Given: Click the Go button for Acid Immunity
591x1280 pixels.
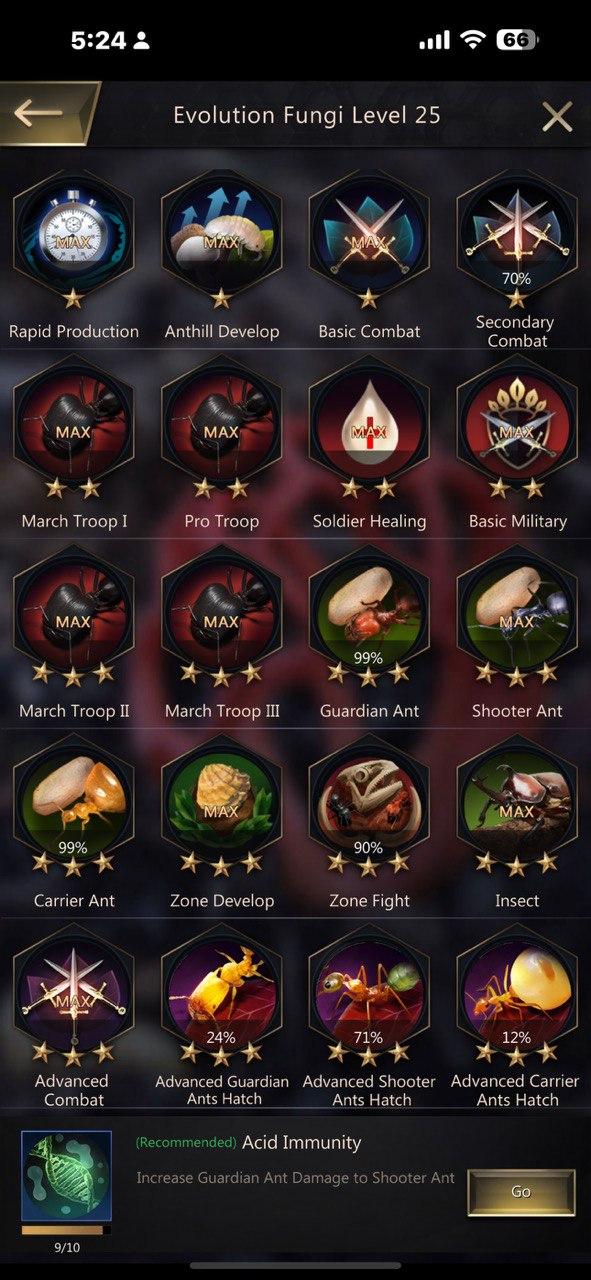Looking at the screenshot, I should pos(521,1192).
